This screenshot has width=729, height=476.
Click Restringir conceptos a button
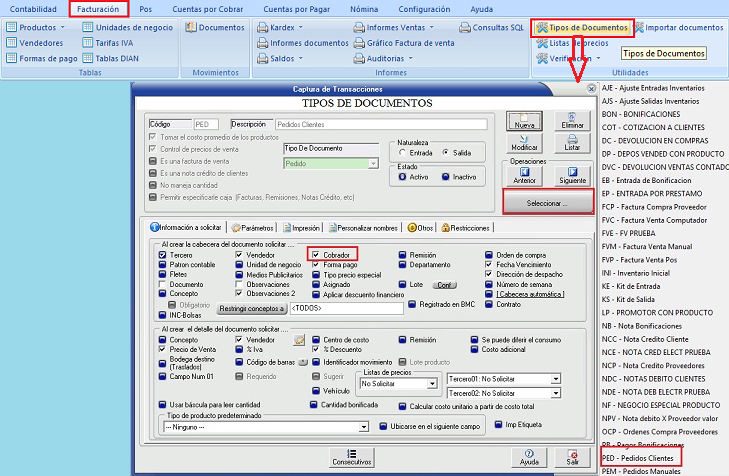point(252,309)
